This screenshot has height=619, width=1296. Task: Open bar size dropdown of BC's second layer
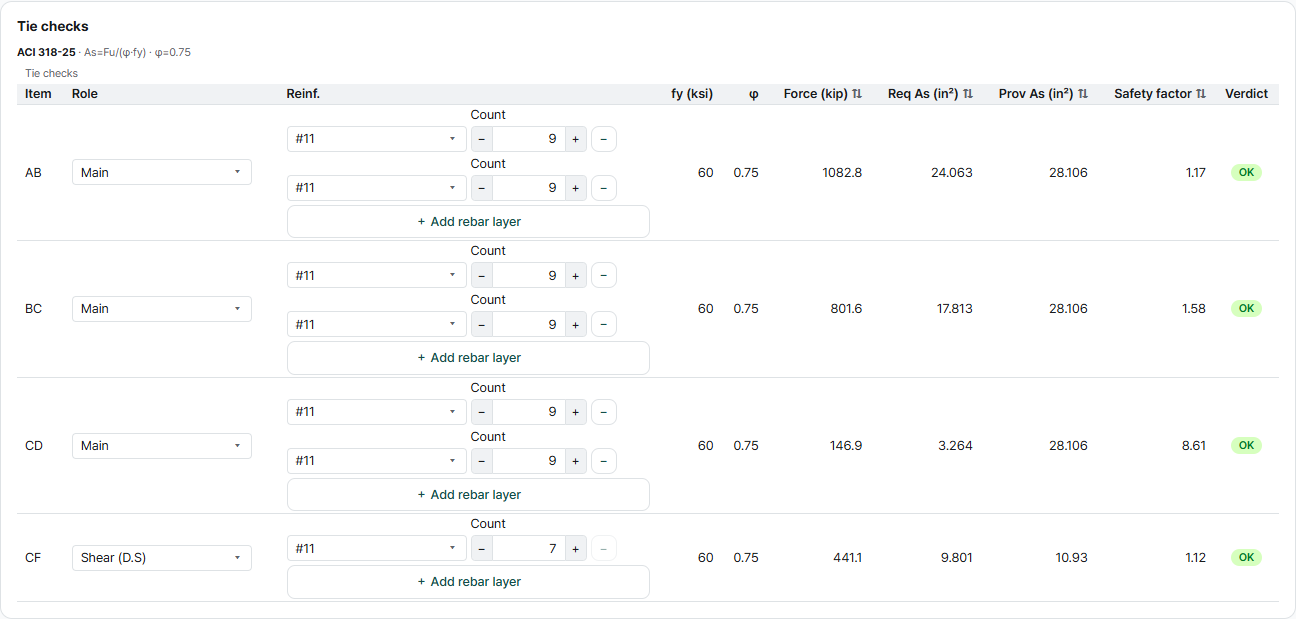pos(377,324)
